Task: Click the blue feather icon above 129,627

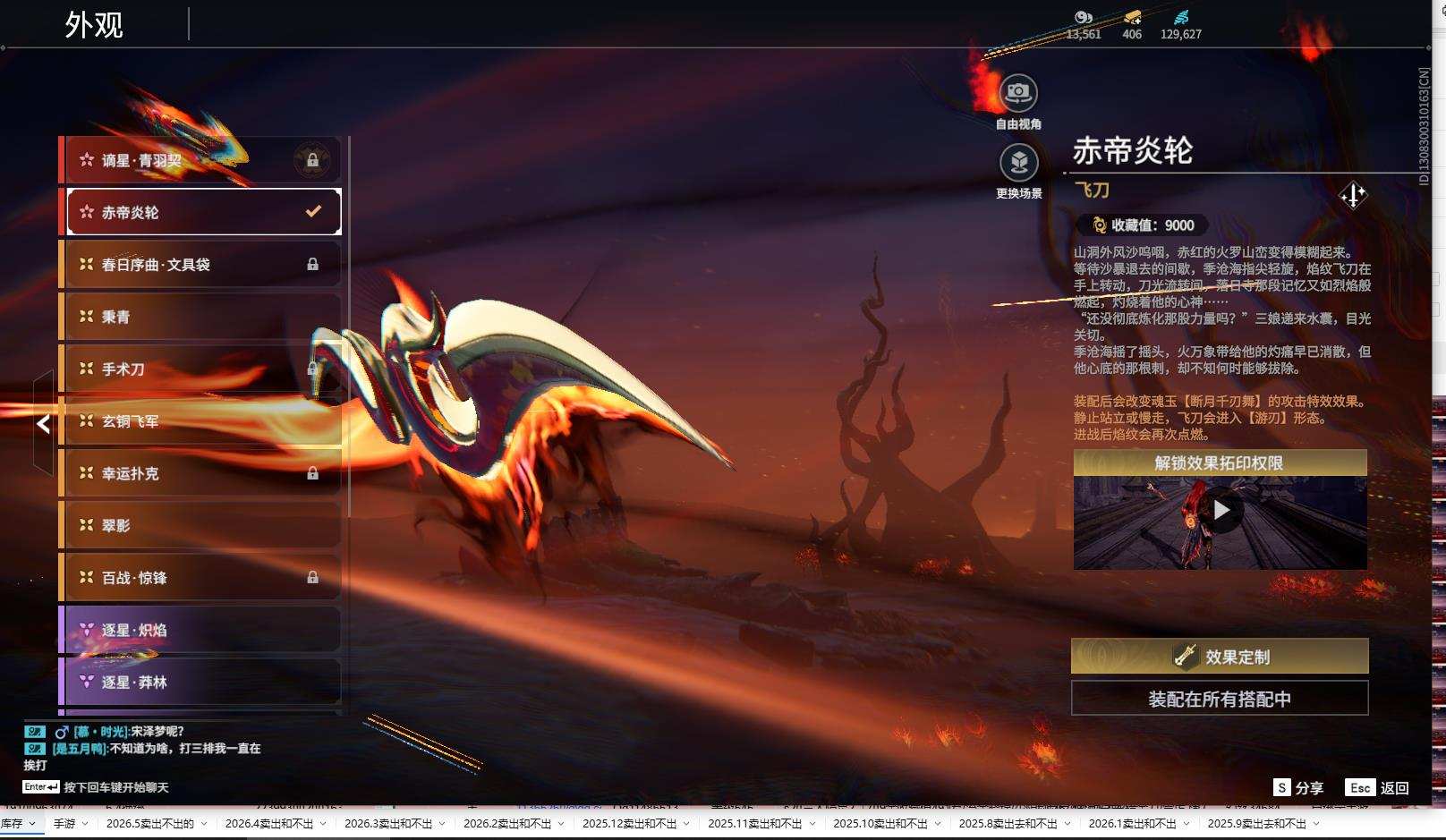Action: point(1181,18)
